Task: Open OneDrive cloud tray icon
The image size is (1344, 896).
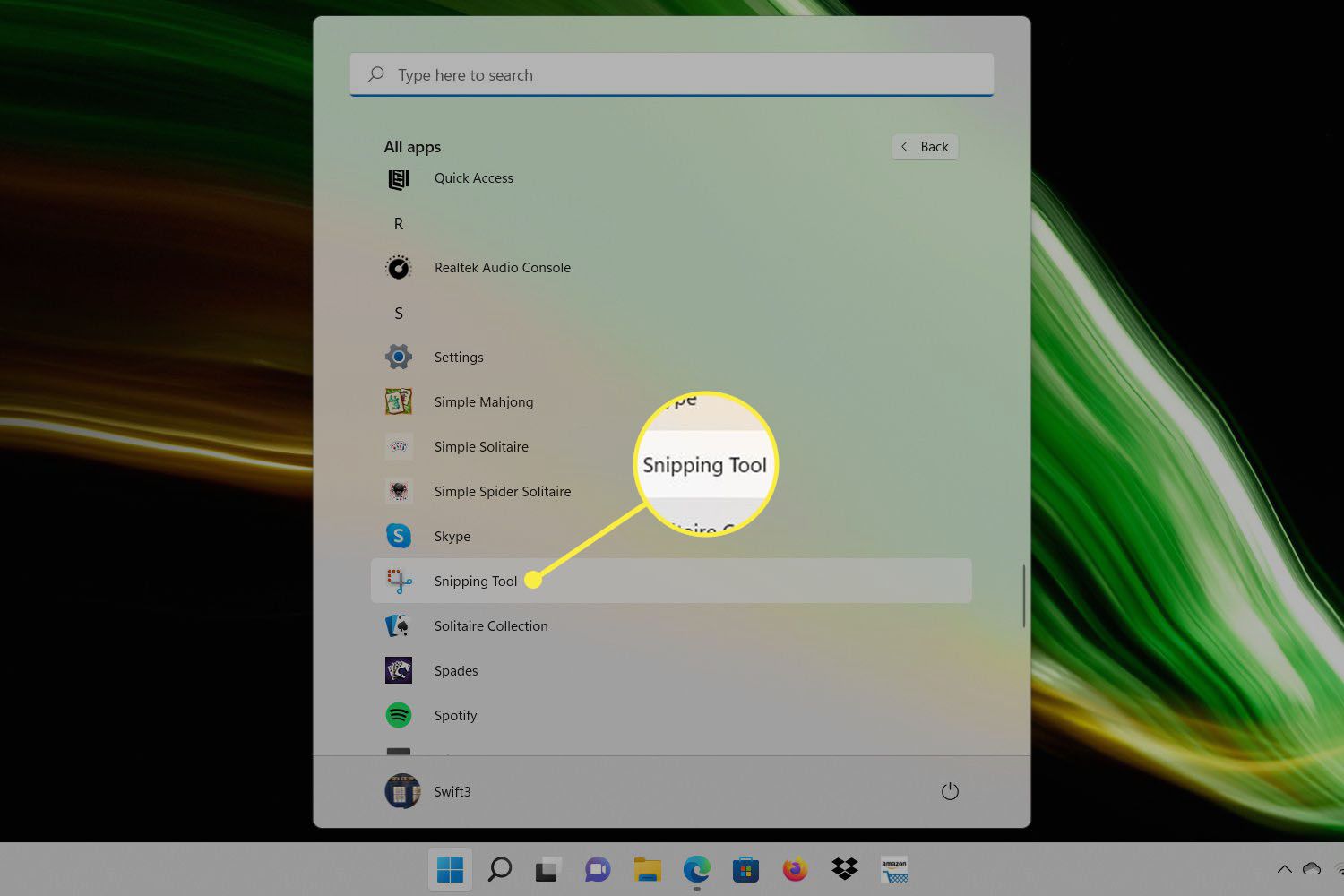Action: (1312, 868)
